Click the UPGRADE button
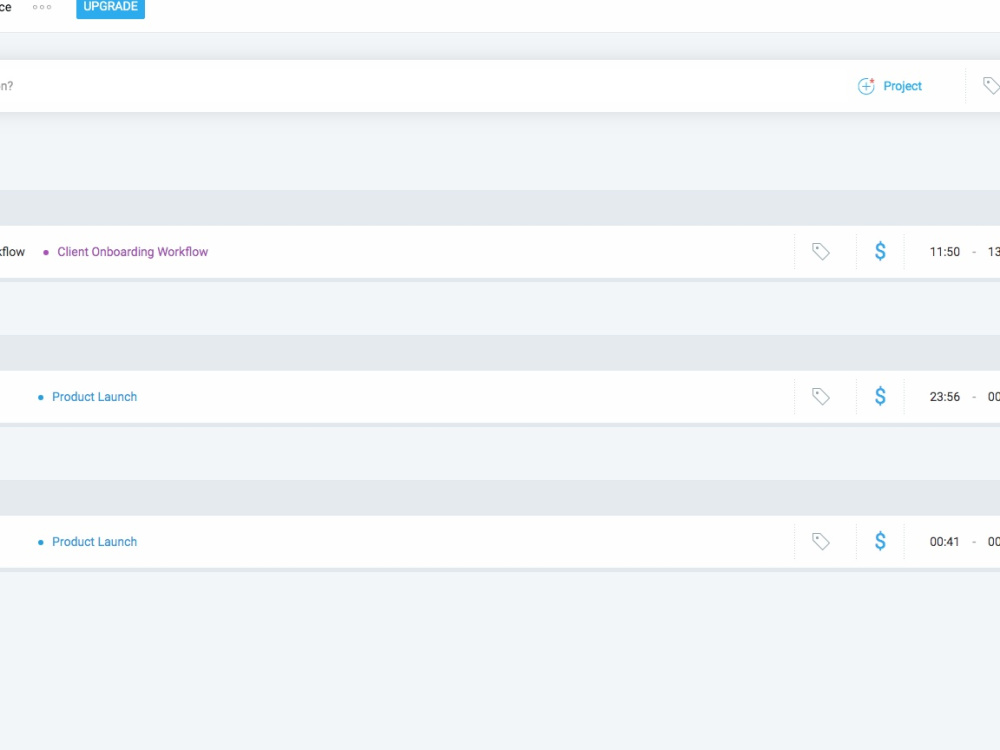Viewport: 1000px width, 750px height. coord(110,7)
